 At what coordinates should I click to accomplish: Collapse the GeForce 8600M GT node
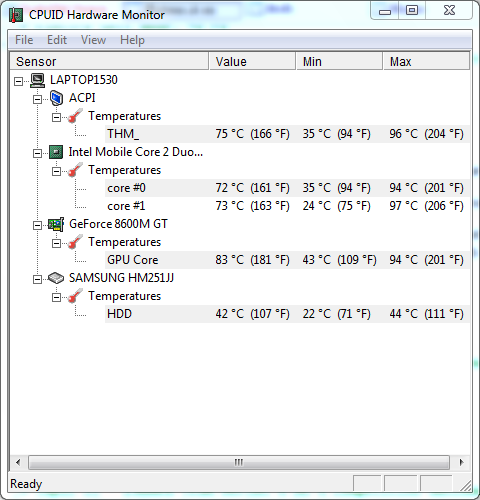coord(38,225)
